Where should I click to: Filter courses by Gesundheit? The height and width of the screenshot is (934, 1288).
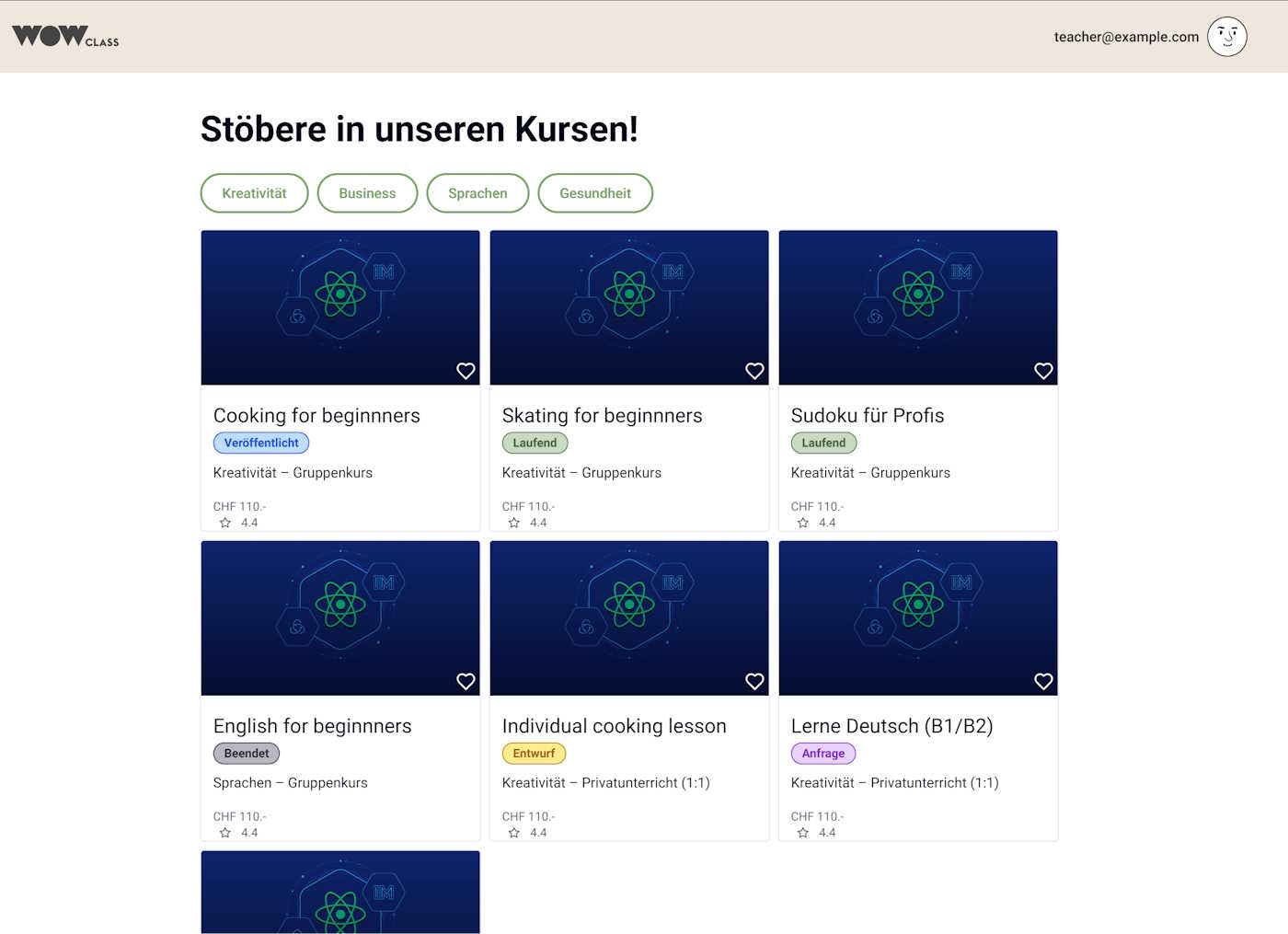click(595, 193)
